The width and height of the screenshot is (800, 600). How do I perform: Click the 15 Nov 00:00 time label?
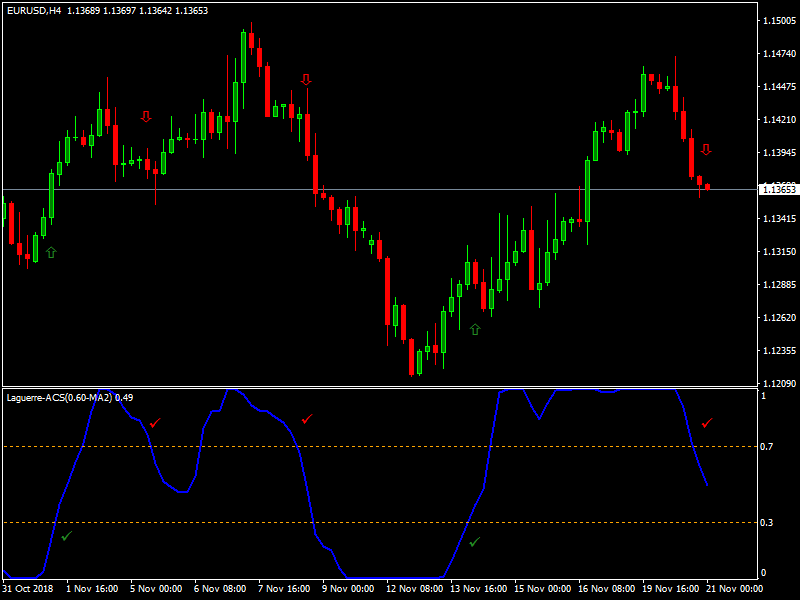(542, 589)
